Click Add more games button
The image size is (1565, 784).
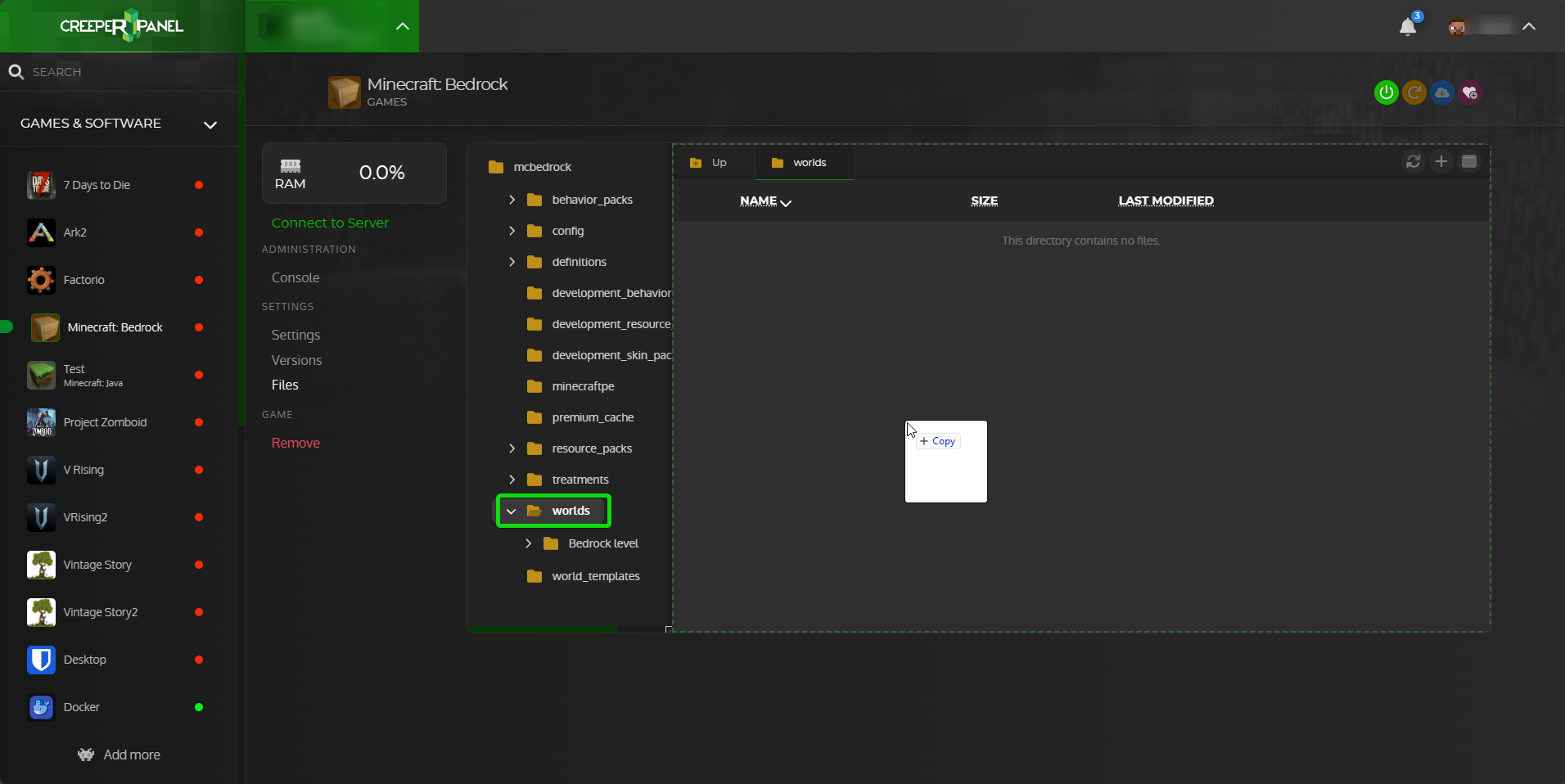[120, 755]
